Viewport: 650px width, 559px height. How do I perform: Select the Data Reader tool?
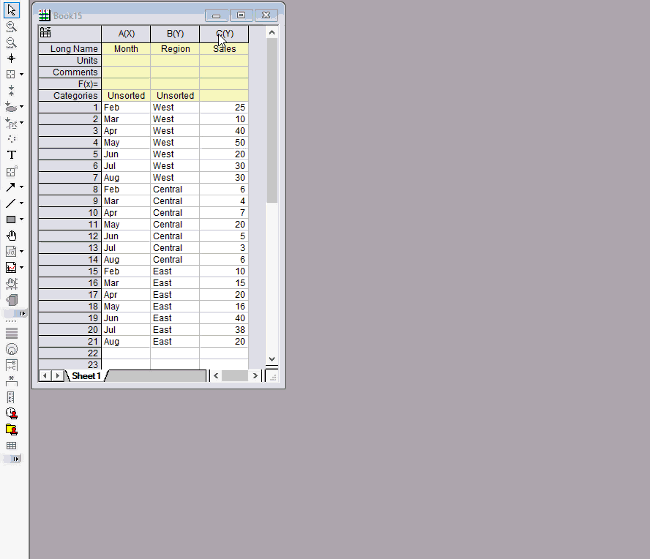click(x=11, y=74)
